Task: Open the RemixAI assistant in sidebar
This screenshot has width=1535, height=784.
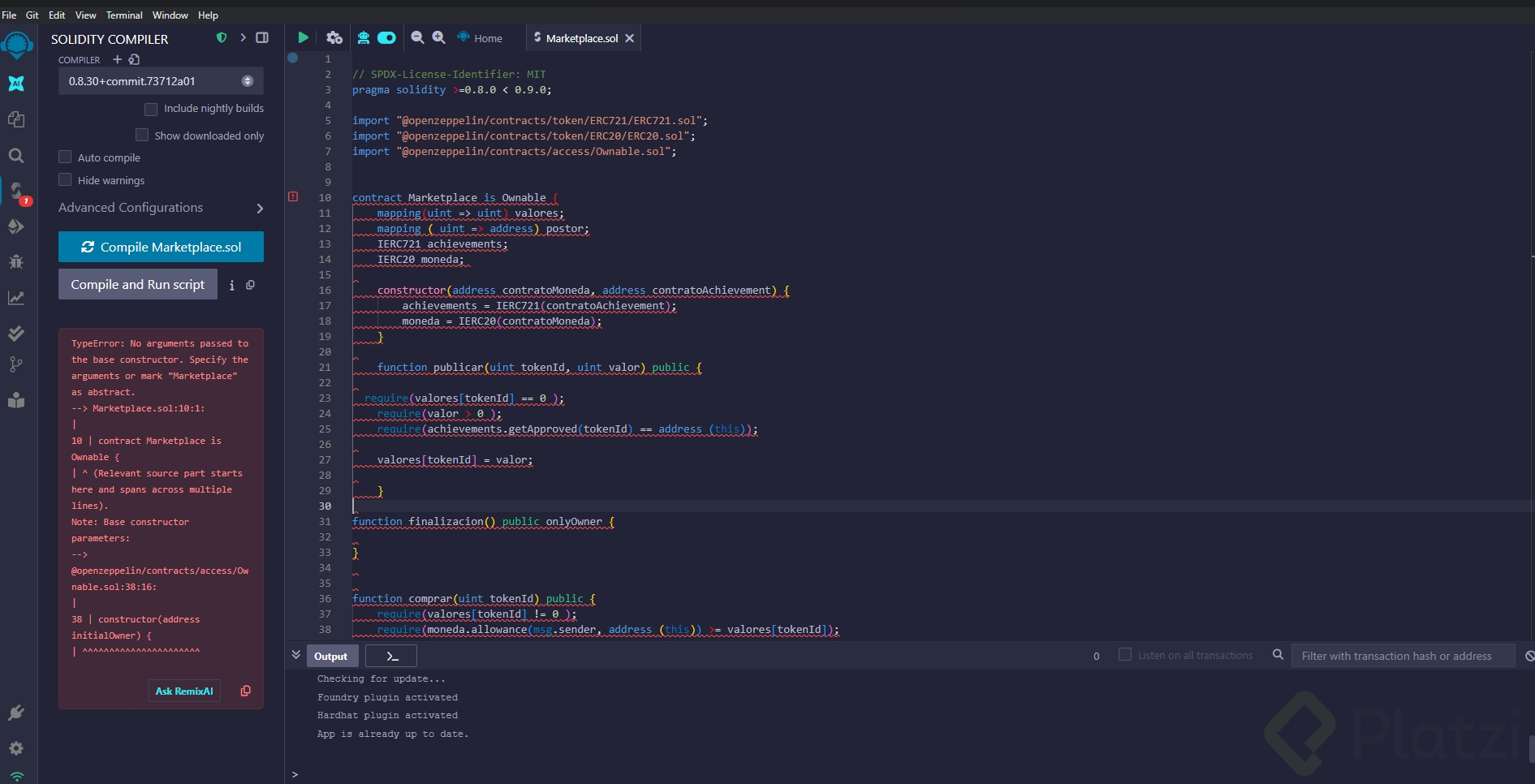Action: pos(16,84)
